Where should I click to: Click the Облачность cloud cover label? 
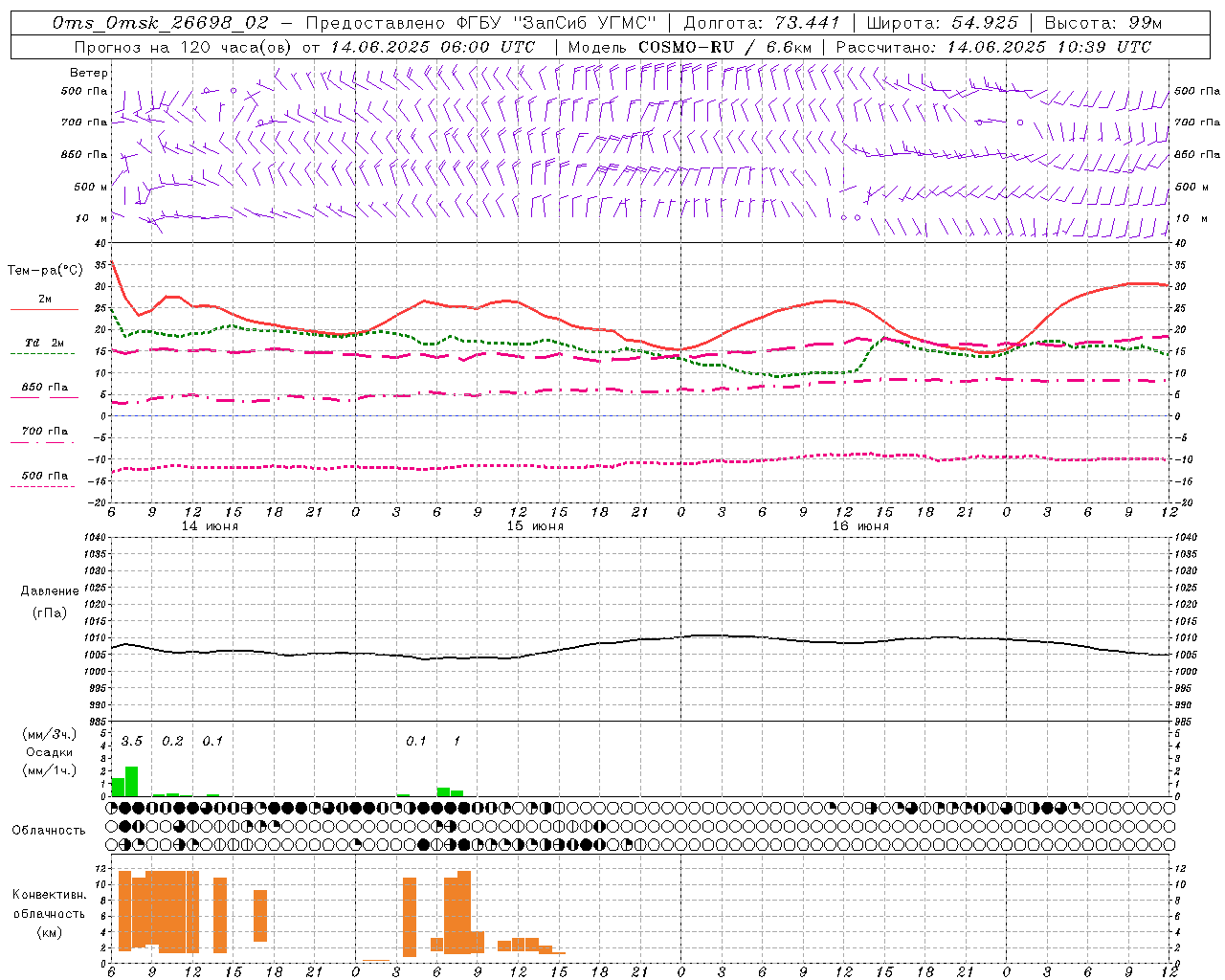pos(49,830)
